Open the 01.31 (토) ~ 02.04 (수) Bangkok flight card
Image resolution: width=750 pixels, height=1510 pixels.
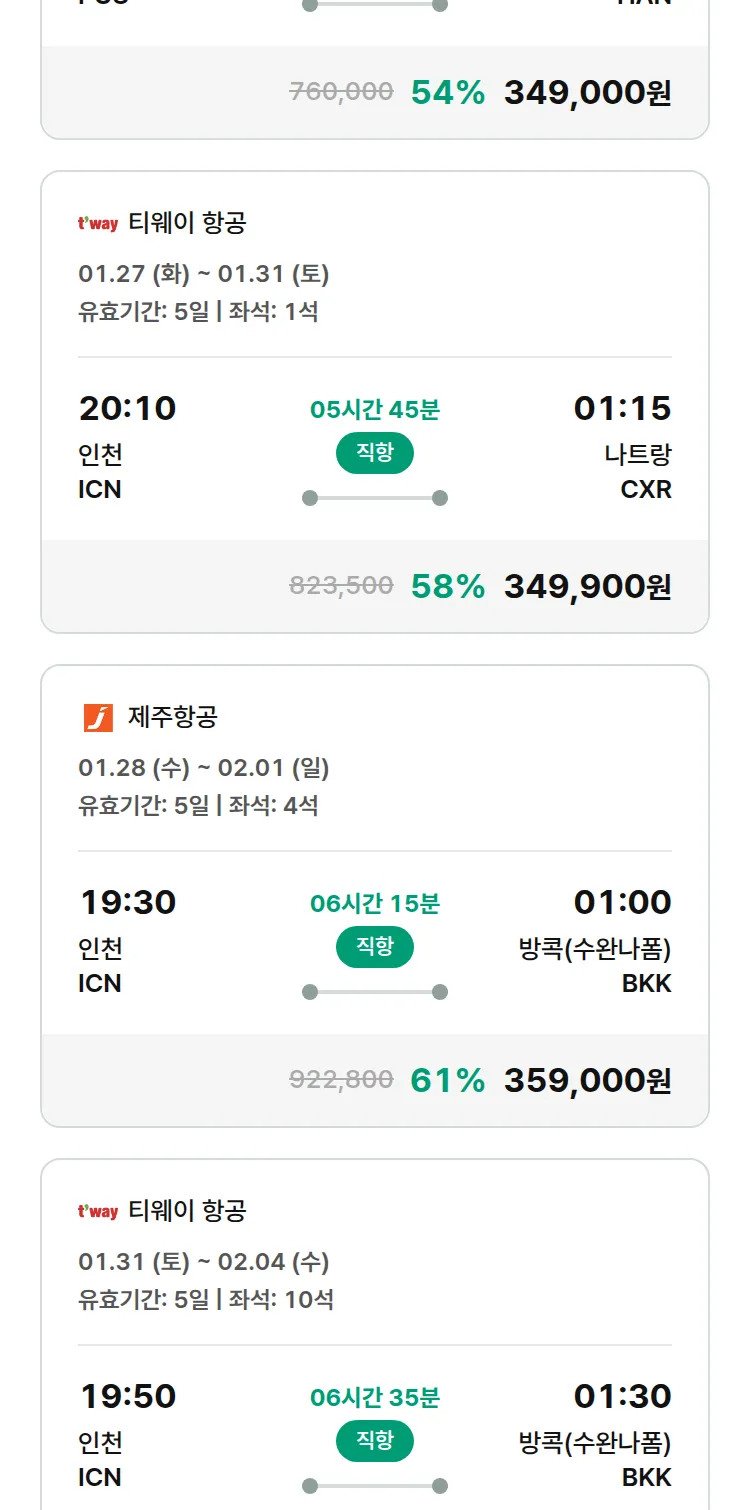pos(375,1300)
